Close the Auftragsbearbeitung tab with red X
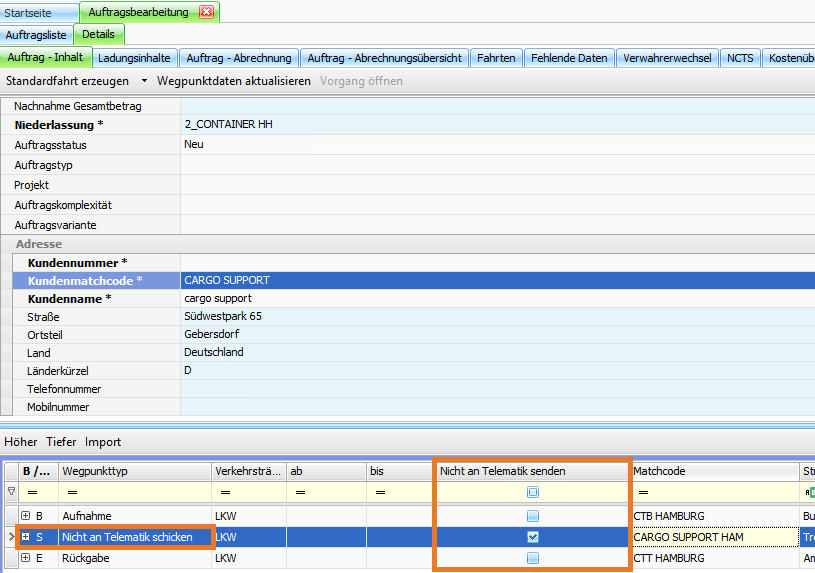 206,12
